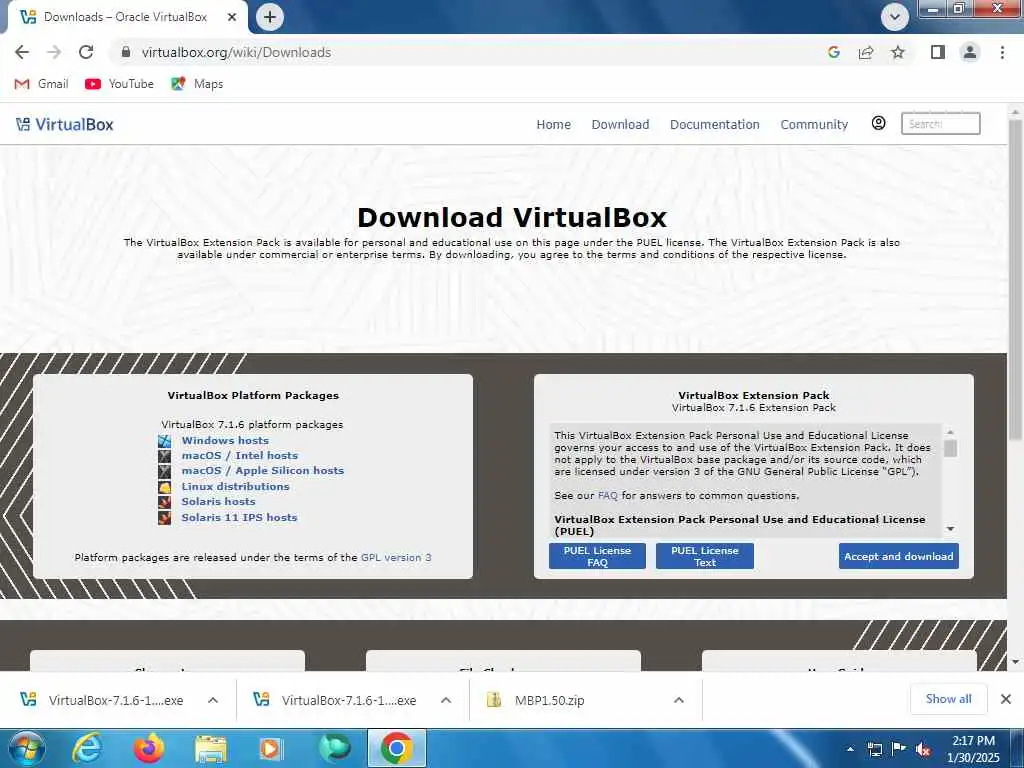Click the browser forward arrow
The image size is (1024, 768).
[54, 52]
